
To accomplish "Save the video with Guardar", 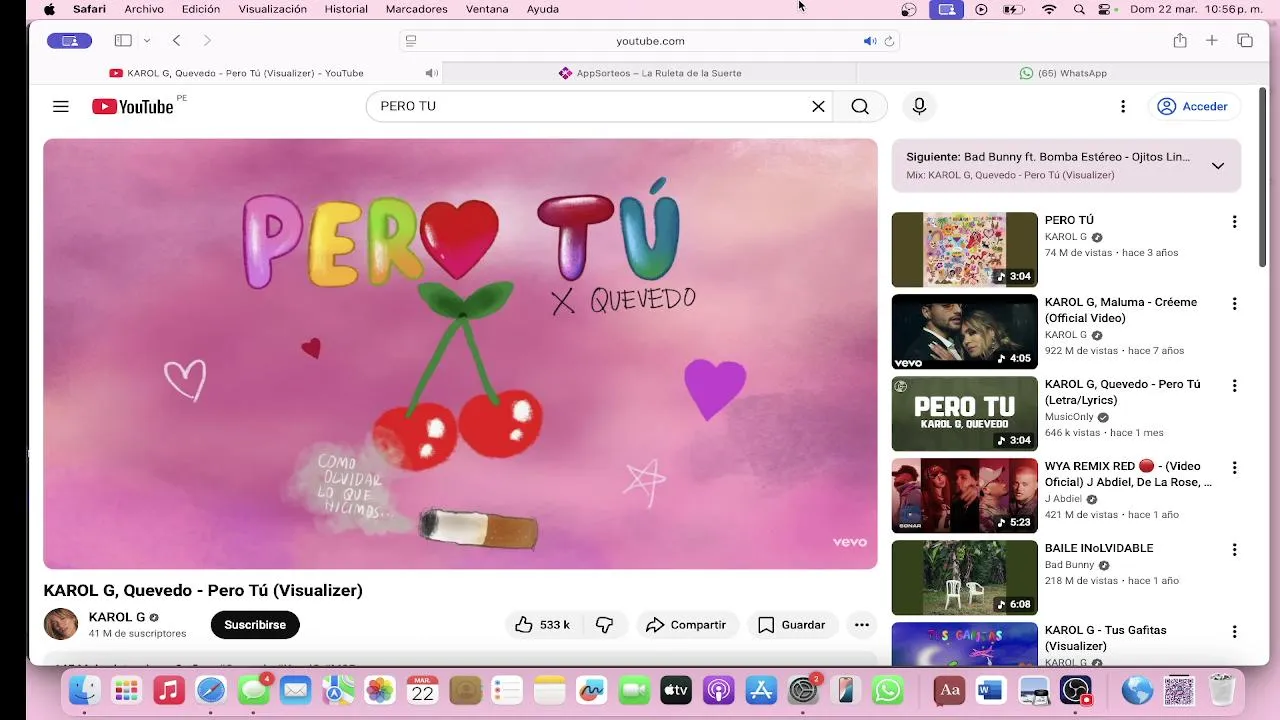I will (x=792, y=625).
